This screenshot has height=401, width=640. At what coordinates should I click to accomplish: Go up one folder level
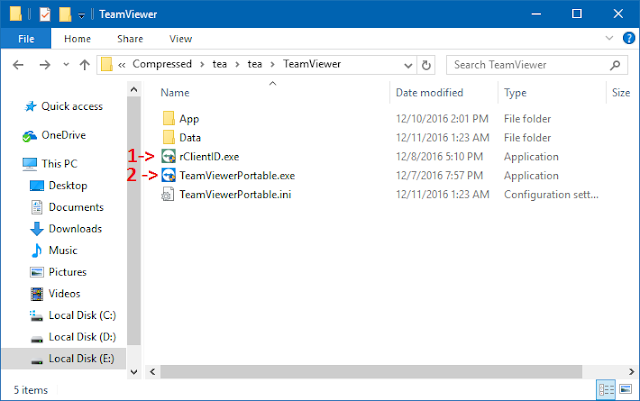coord(84,65)
